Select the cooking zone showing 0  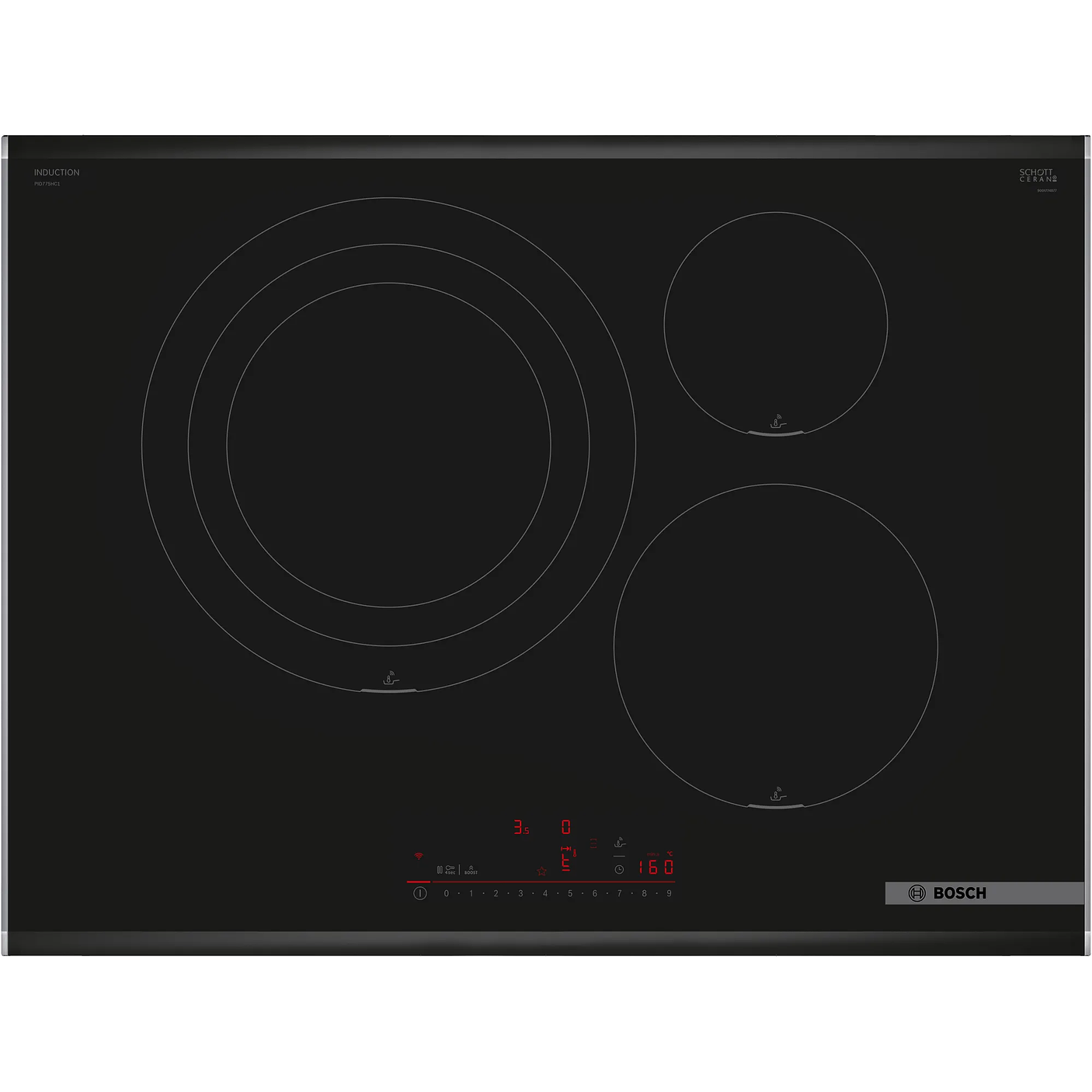(565, 827)
